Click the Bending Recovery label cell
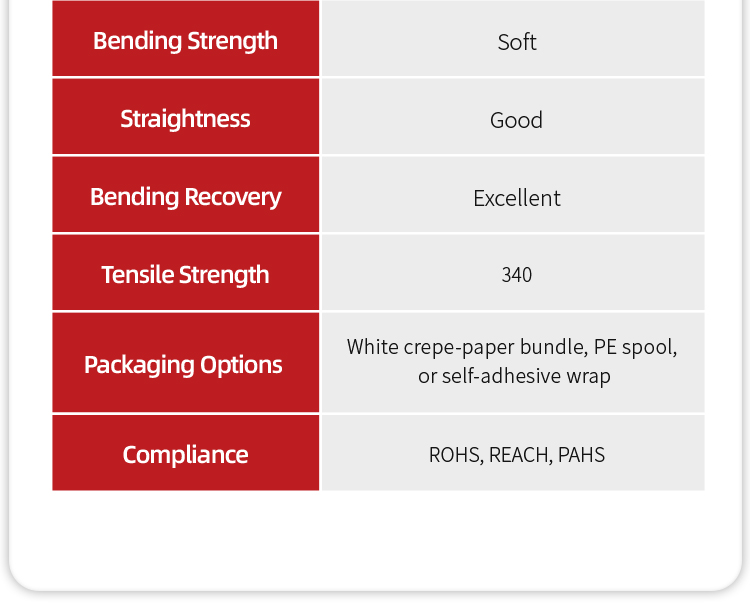This screenshot has width=750, height=606. pyautogui.click(x=186, y=195)
